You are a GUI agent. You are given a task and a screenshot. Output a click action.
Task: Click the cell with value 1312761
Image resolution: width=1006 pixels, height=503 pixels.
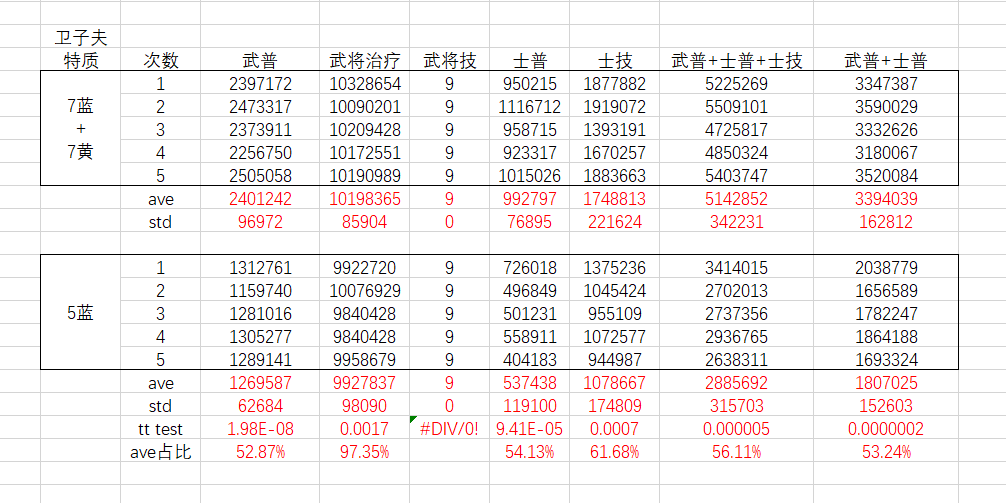point(260,268)
